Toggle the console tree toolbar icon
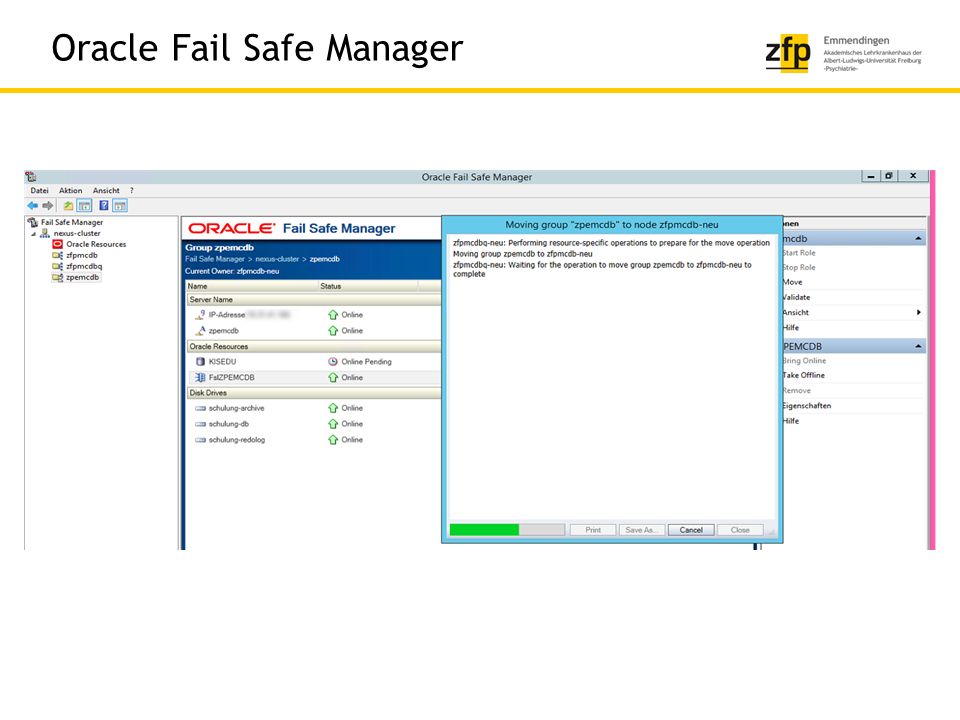 coord(84,206)
